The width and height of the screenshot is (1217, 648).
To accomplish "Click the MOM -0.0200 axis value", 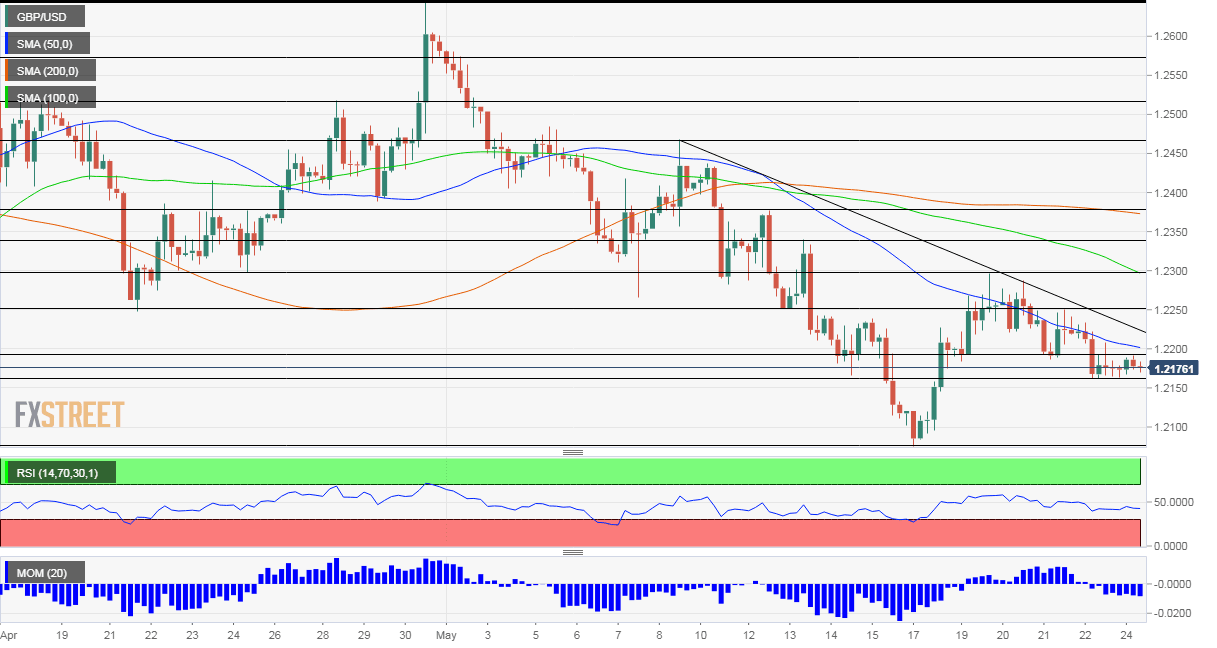I will tap(1173, 612).
